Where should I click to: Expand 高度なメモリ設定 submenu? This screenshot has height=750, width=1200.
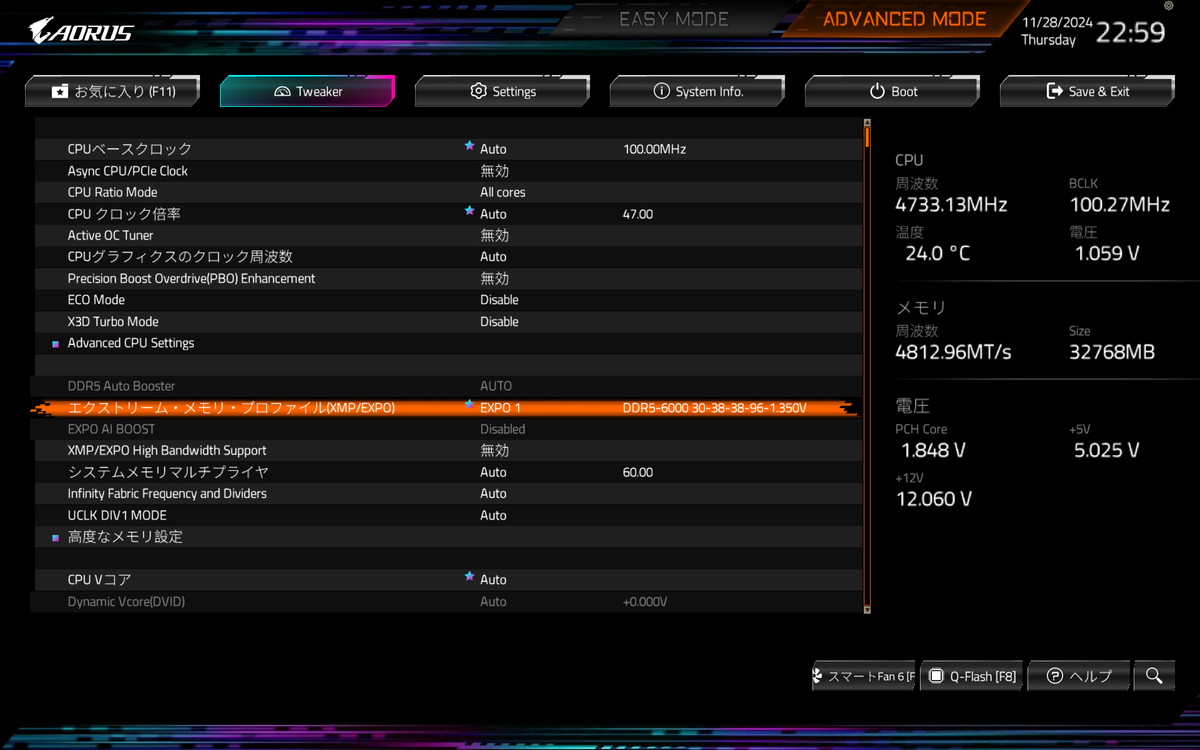coord(125,537)
